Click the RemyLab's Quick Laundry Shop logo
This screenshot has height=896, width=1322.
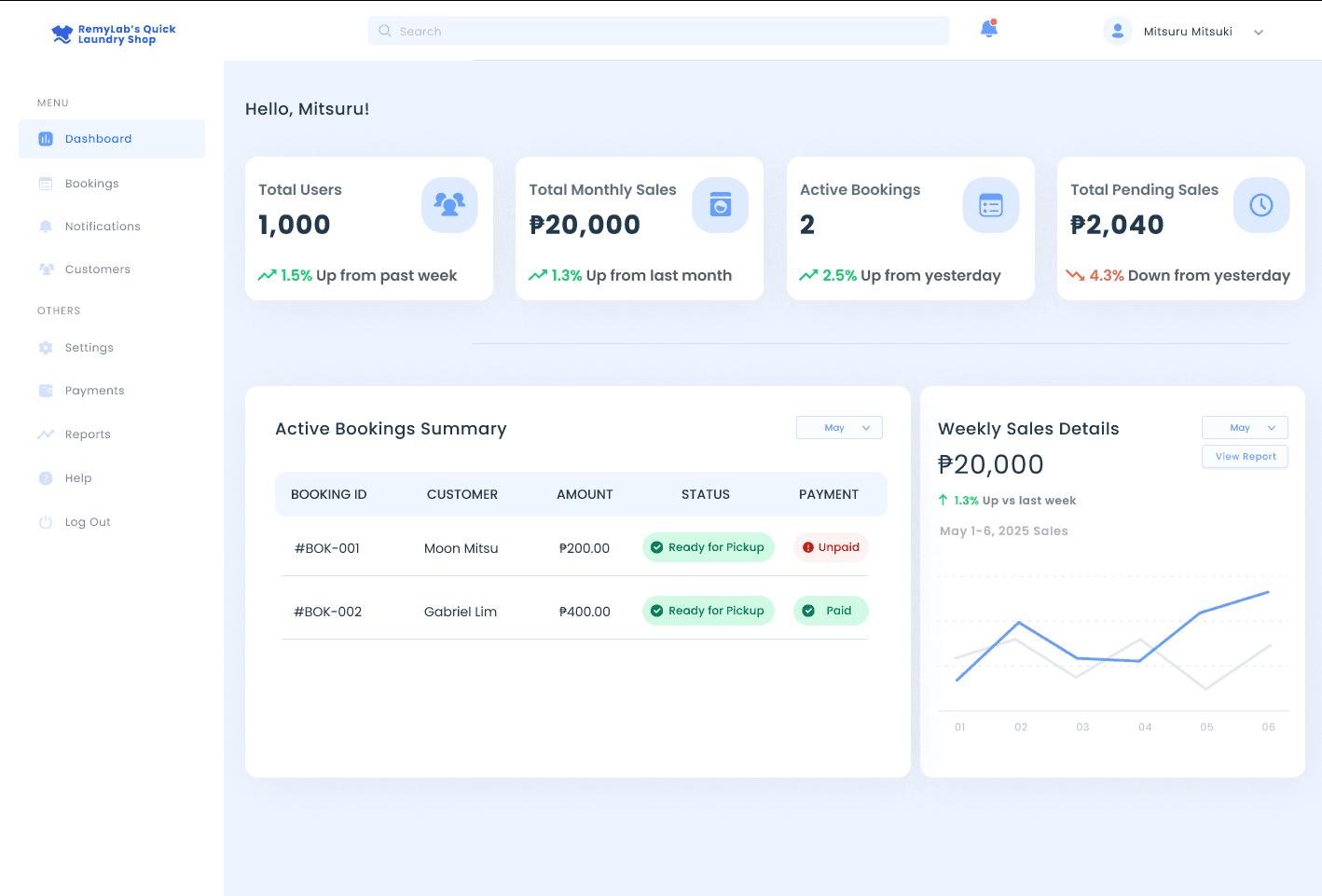tap(111, 31)
